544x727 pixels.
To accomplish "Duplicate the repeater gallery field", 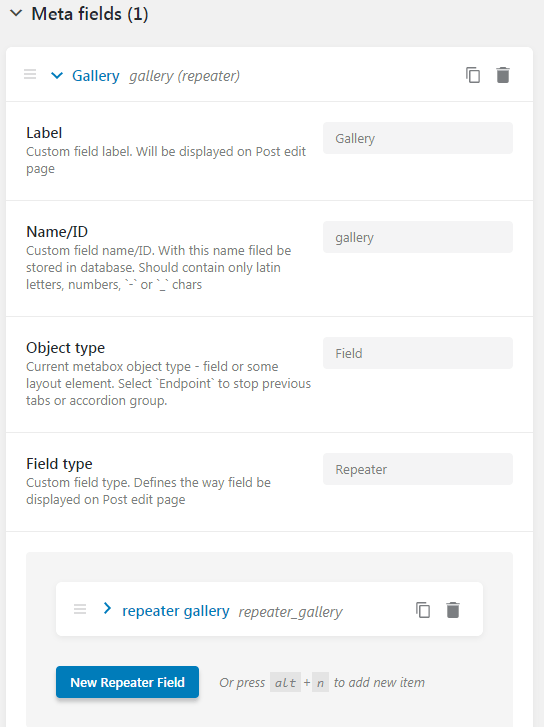I will click(422, 610).
